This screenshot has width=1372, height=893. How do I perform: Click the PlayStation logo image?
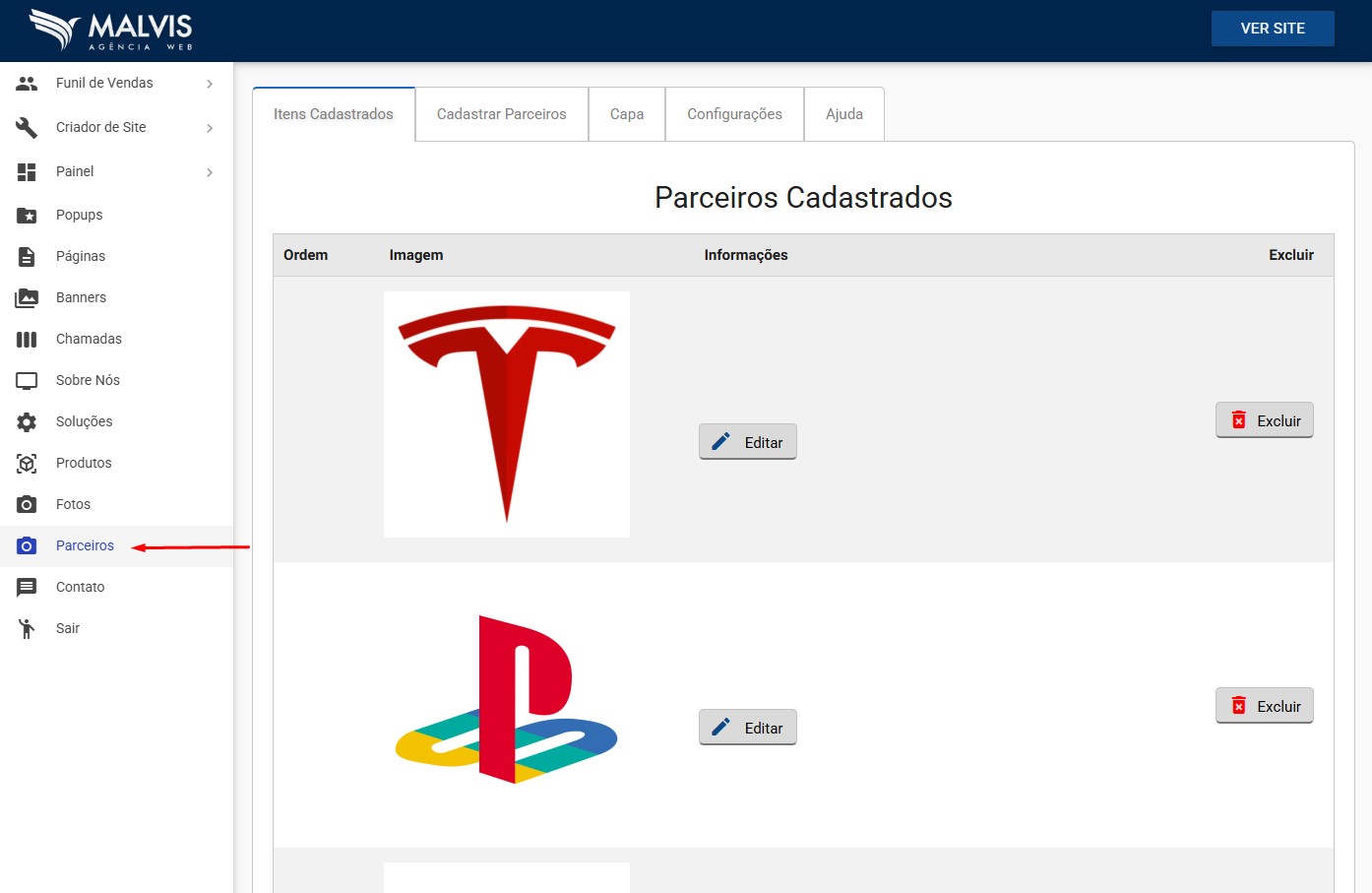[x=507, y=700]
